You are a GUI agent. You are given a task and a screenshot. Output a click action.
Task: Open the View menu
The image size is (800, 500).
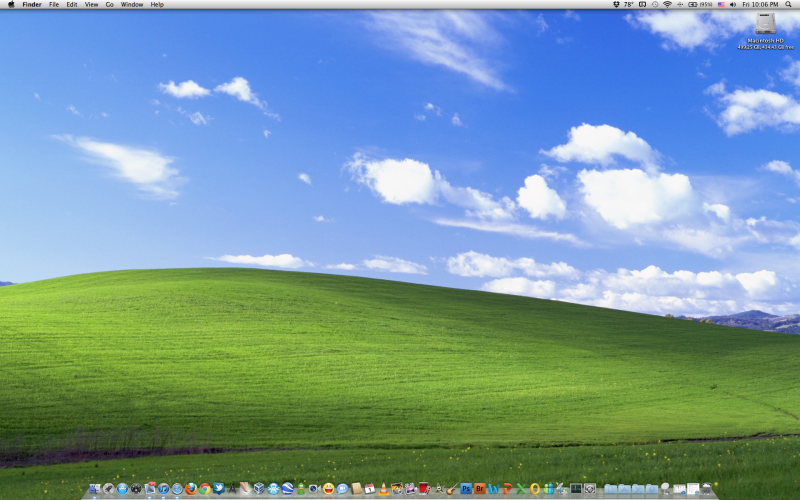[x=91, y=4]
